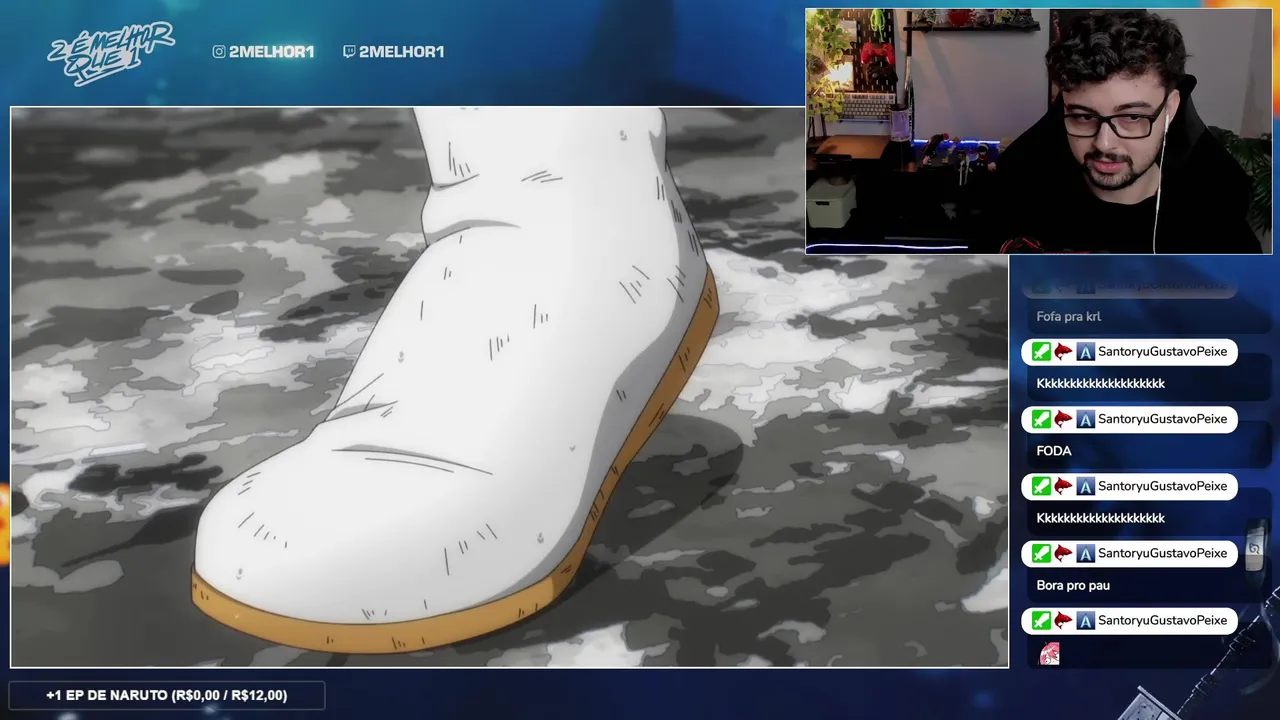Open the Instagram handle 2MELHOR1 text
The height and width of the screenshot is (720, 1280).
tap(271, 52)
